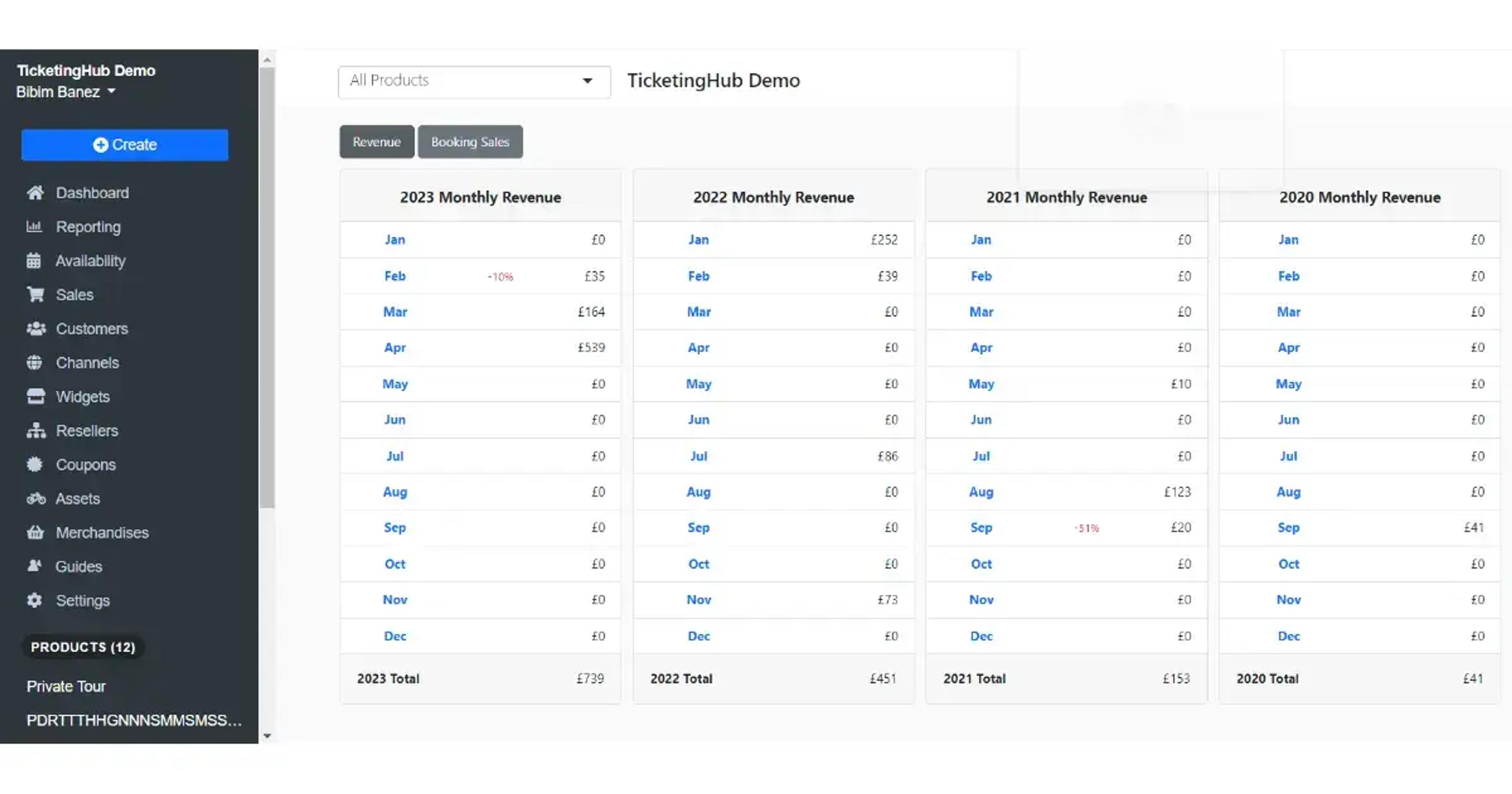This screenshot has width=1512, height=794.
Task: Open Nov in 2022 Monthly Revenue
Action: click(699, 599)
